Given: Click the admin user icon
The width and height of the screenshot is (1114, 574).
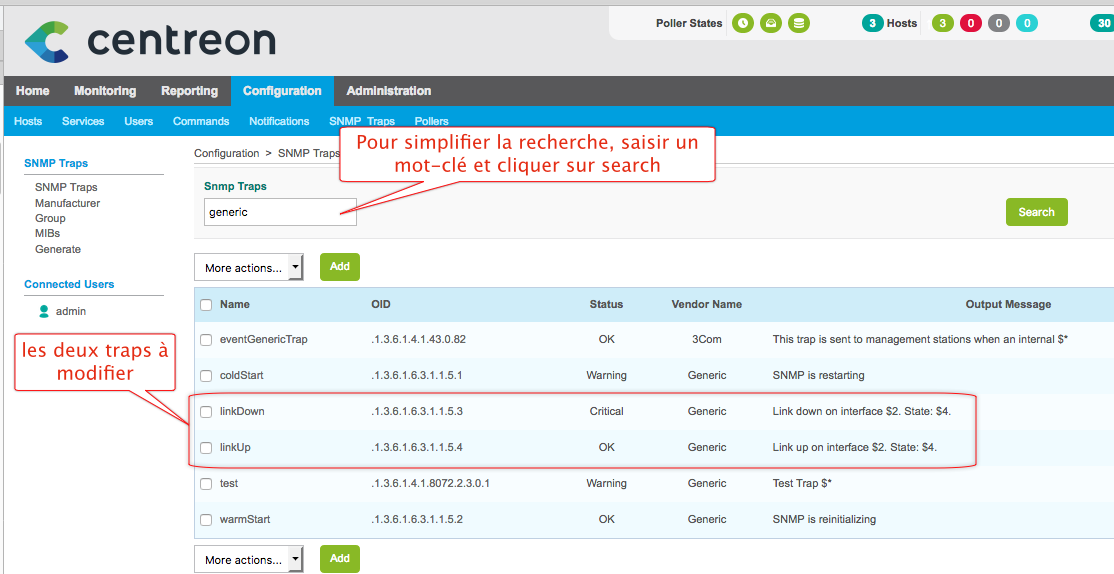Looking at the screenshot, I should tap(44, 311).
